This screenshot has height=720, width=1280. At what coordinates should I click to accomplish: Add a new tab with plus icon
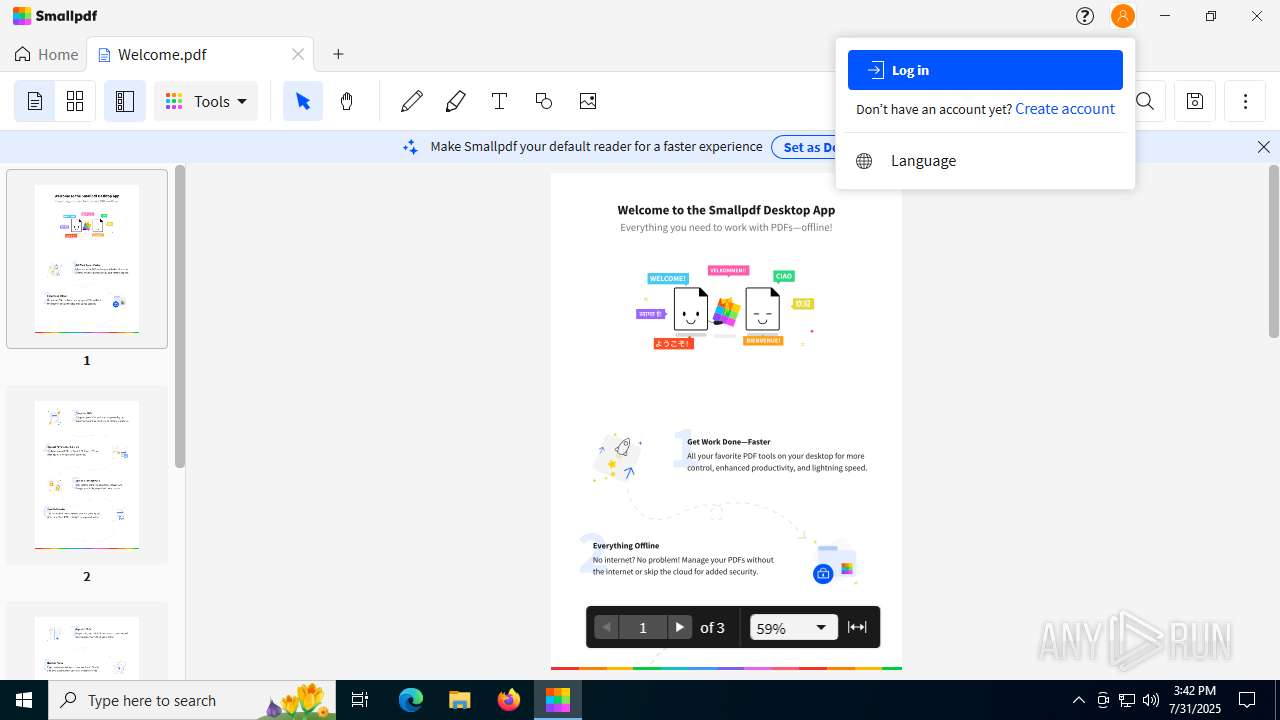338,55
